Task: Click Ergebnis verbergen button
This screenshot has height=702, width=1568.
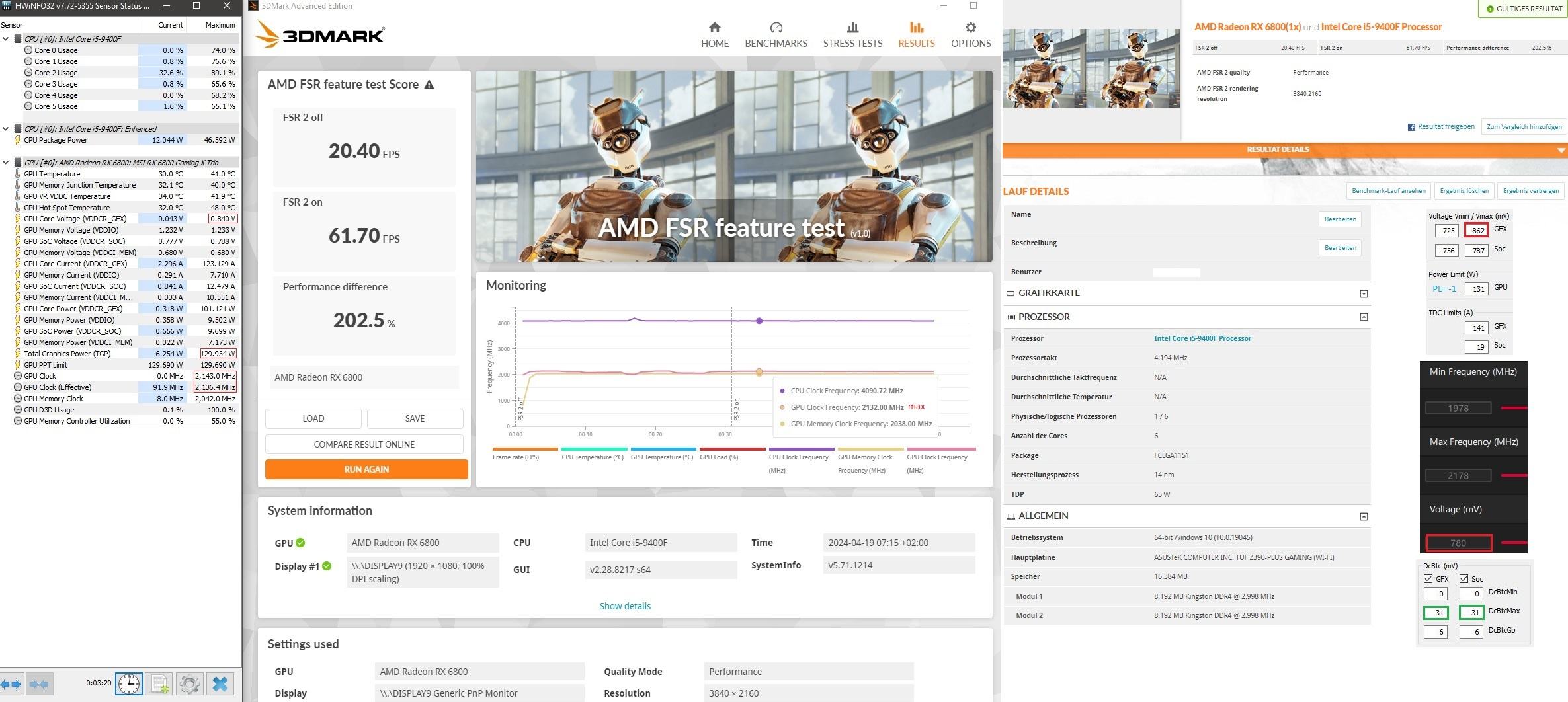Action: [1530, 191]
